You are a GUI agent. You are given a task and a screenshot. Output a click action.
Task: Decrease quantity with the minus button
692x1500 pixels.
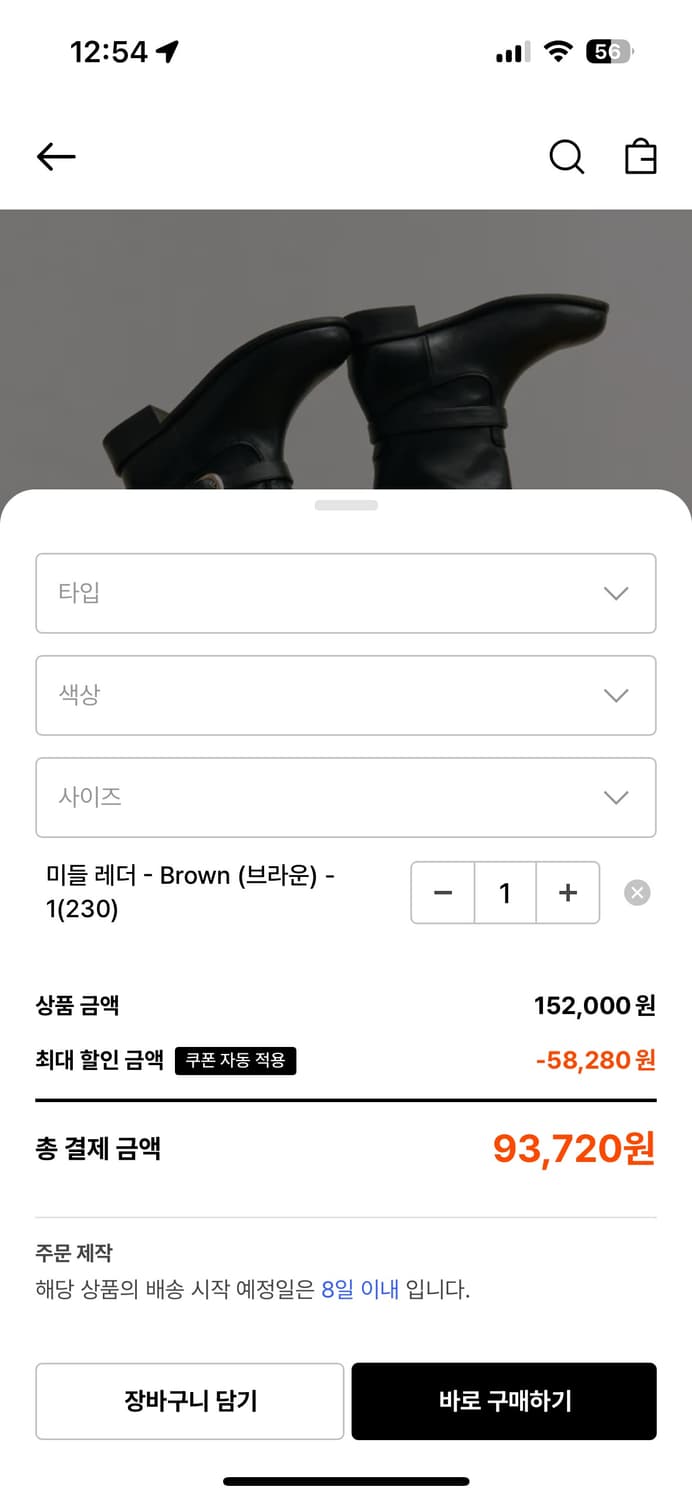(x=442, y=893)
